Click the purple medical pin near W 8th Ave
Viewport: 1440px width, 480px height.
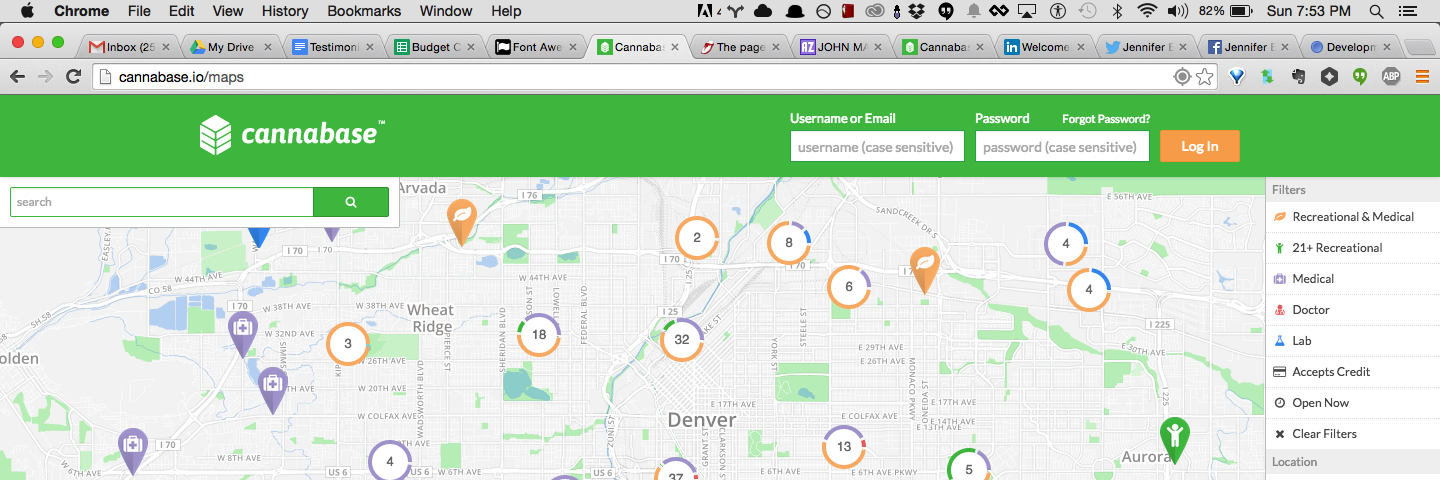(133, 451)
